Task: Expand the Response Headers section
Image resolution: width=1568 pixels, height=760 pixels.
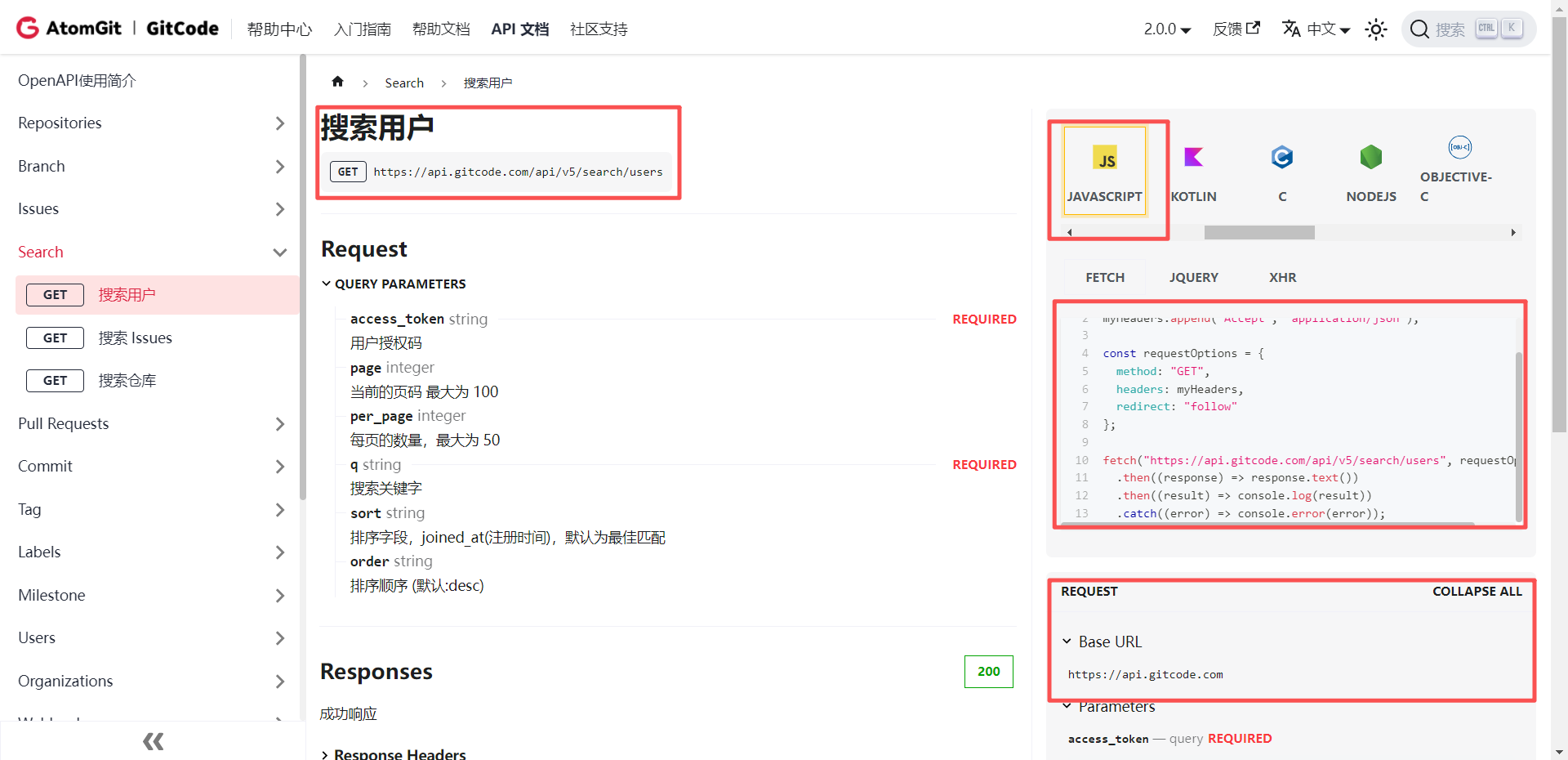Action: point(394,753)
